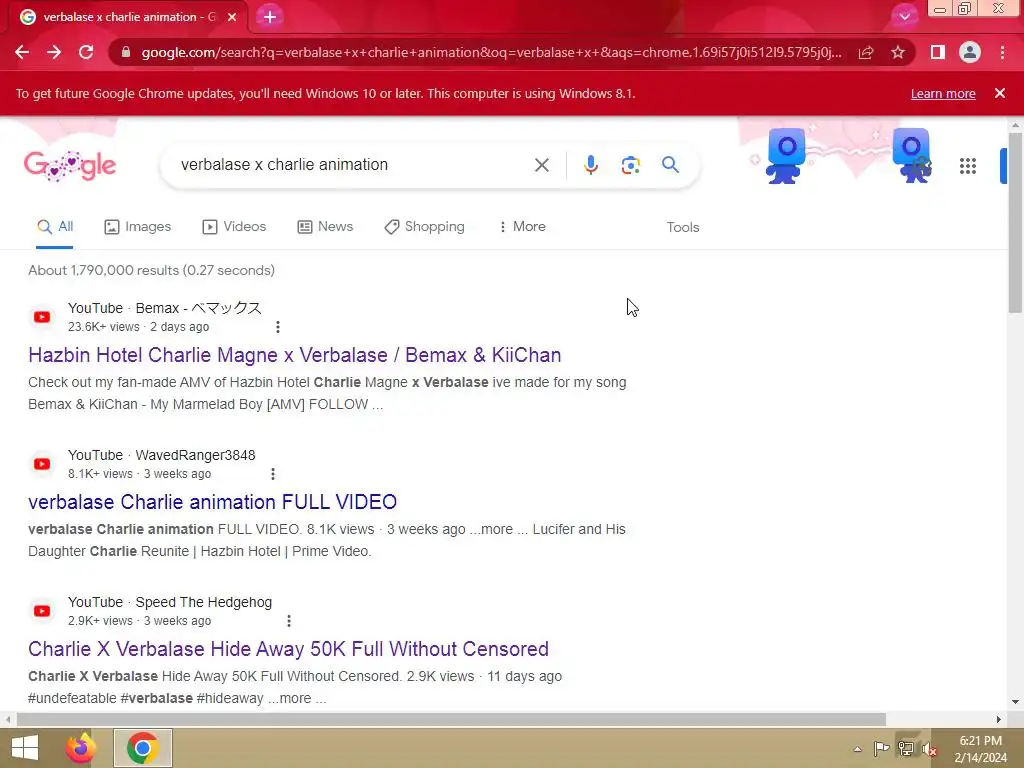1024x768 pixels.
Task: View site information via the lock icon
Action: [125, 52]
